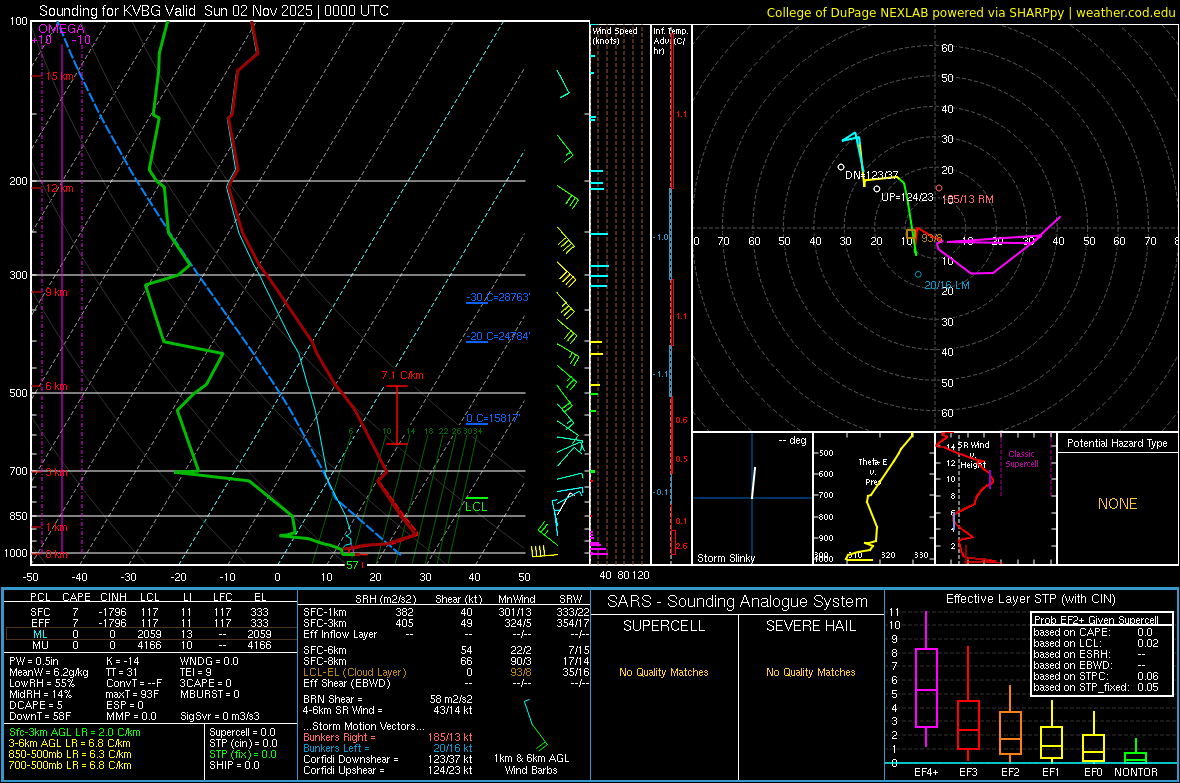Image resolution: width=1180 pixels, height=783 pixels.
Task: Select the highlighted ML parcel row
Action: (x=151, y=634)
